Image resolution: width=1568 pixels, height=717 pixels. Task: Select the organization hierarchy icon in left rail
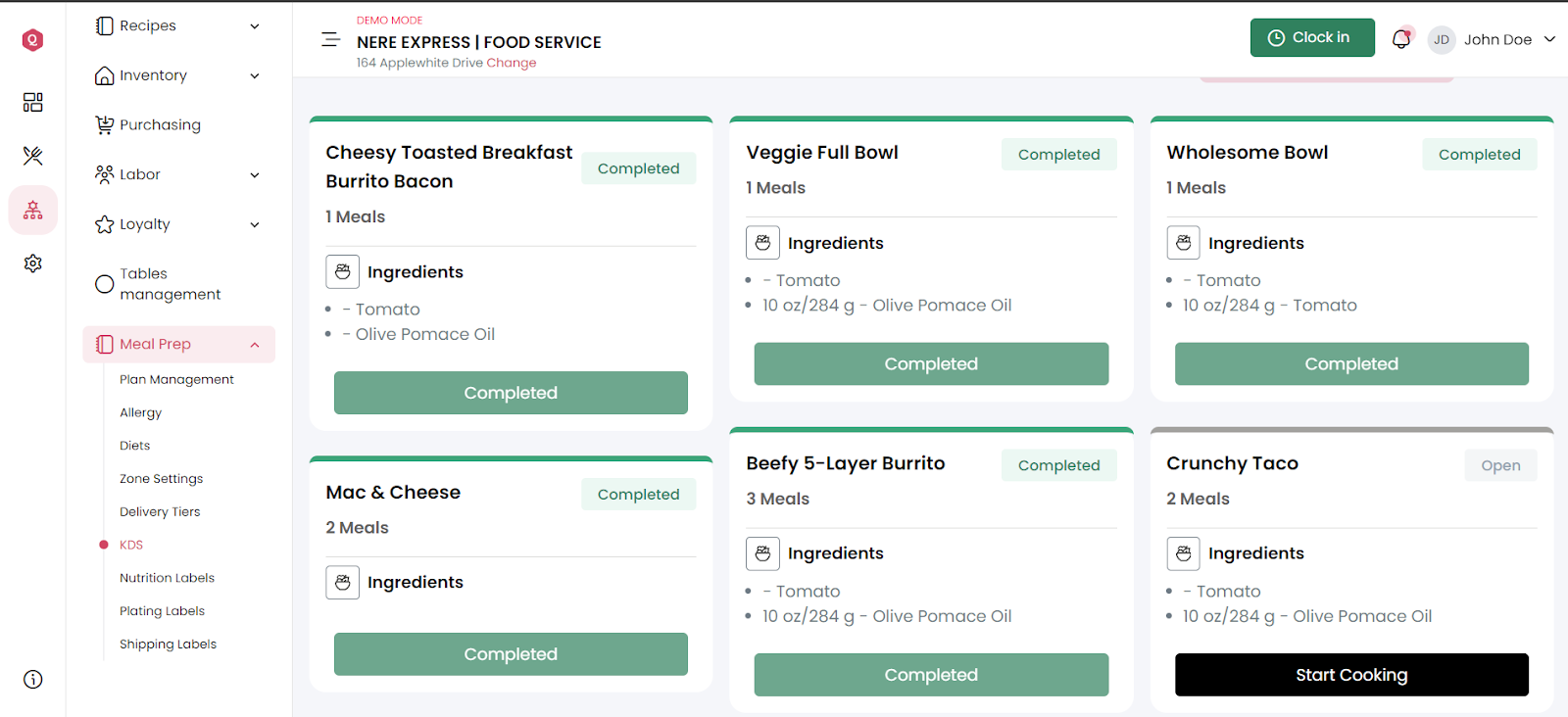click(33, 210)
